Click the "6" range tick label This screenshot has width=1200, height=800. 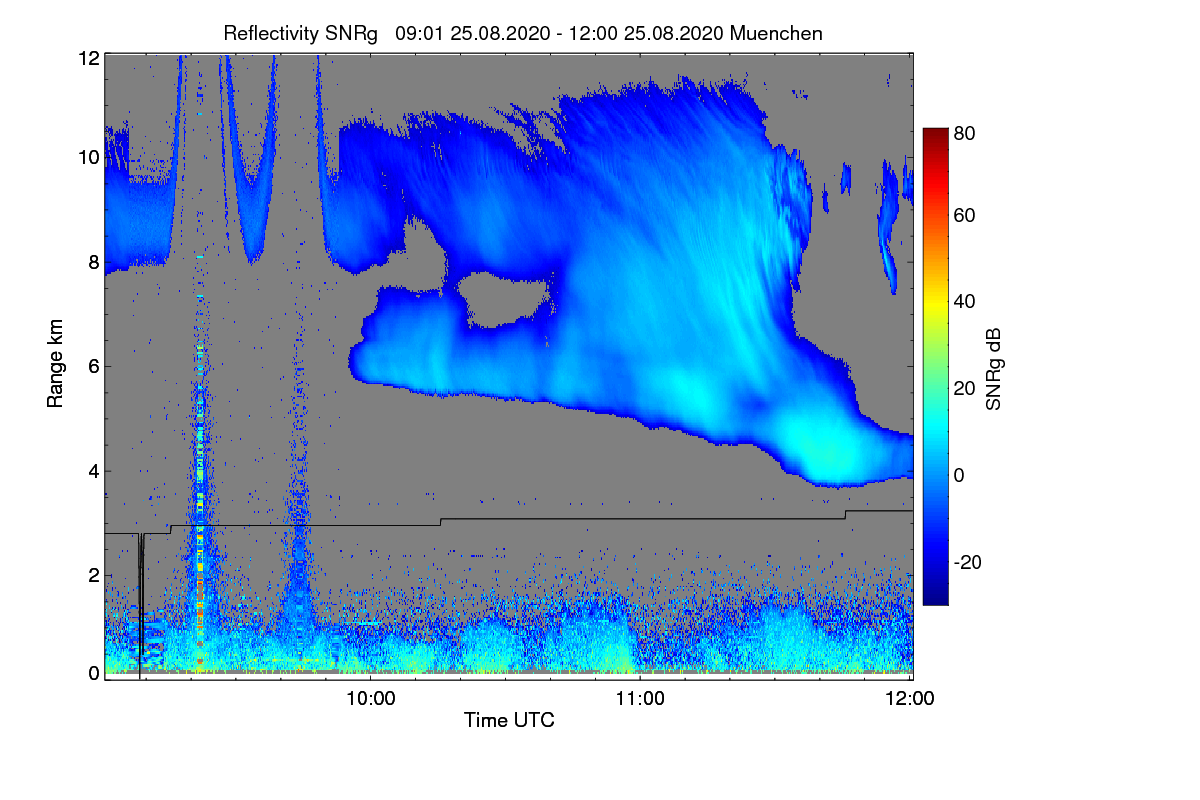(93, 367)
